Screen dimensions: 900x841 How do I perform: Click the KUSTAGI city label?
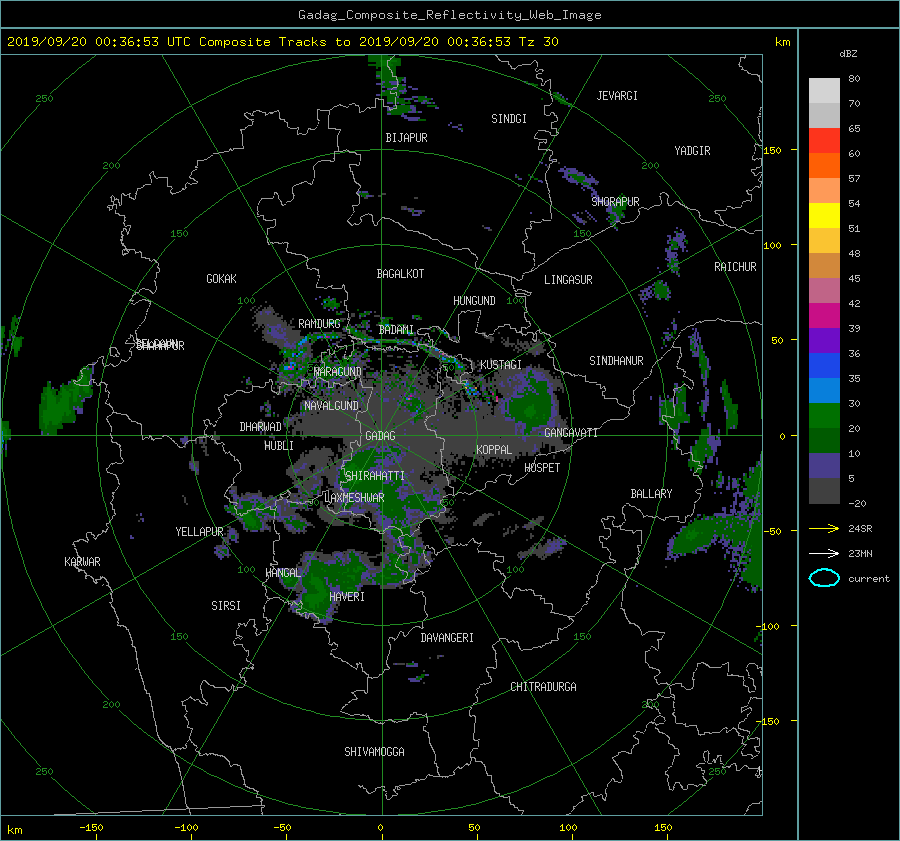(x=501, y=365)
